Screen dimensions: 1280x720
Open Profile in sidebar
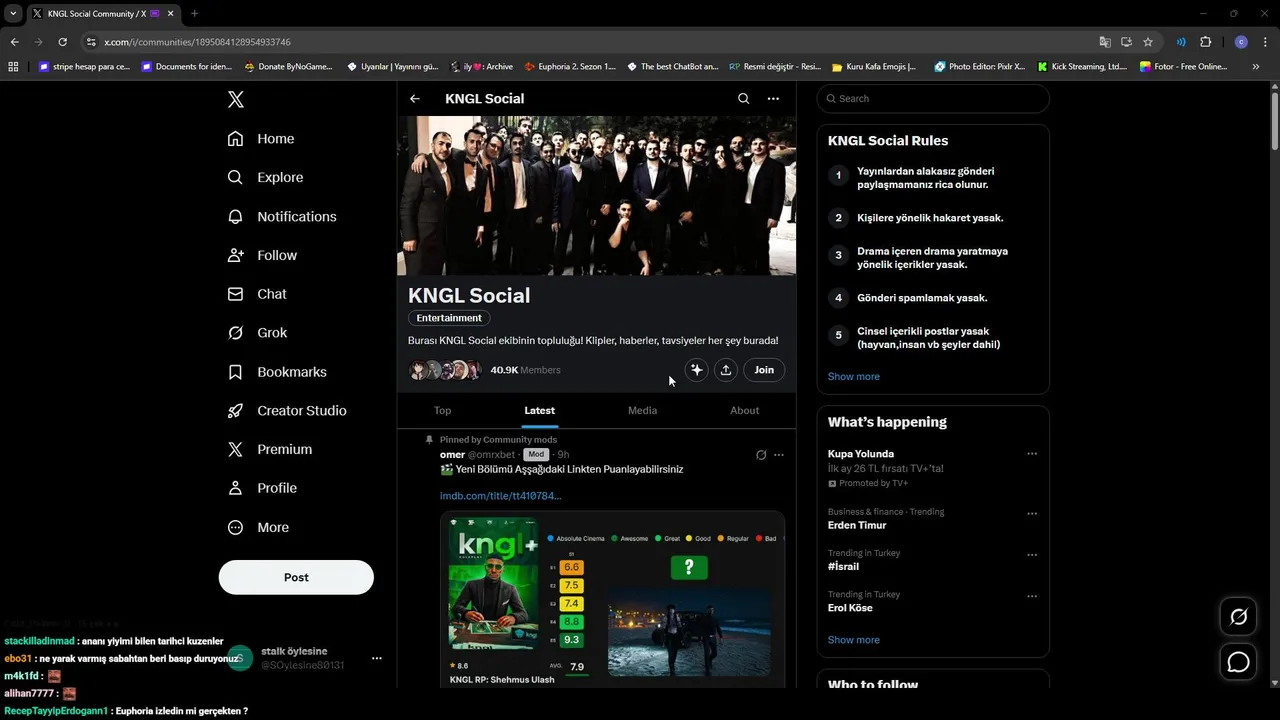(x=262, y=488)
